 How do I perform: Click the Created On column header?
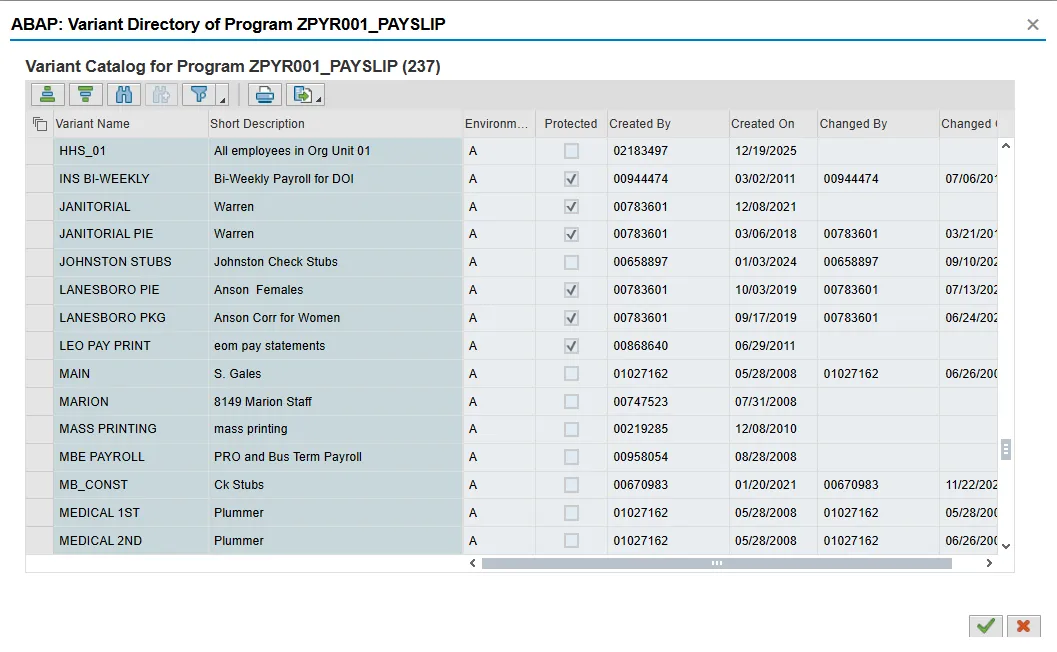click(762, 124)
